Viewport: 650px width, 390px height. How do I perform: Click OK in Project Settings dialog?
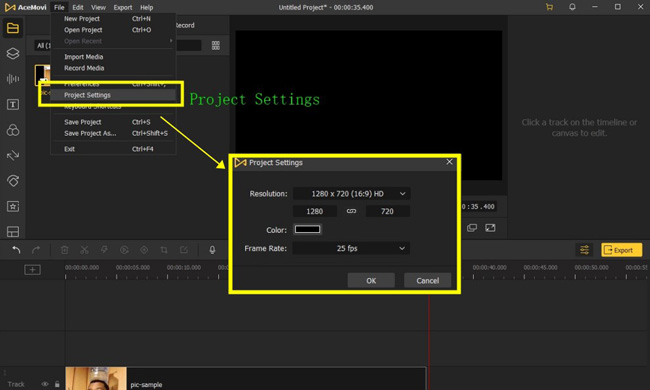pos(371,281)
